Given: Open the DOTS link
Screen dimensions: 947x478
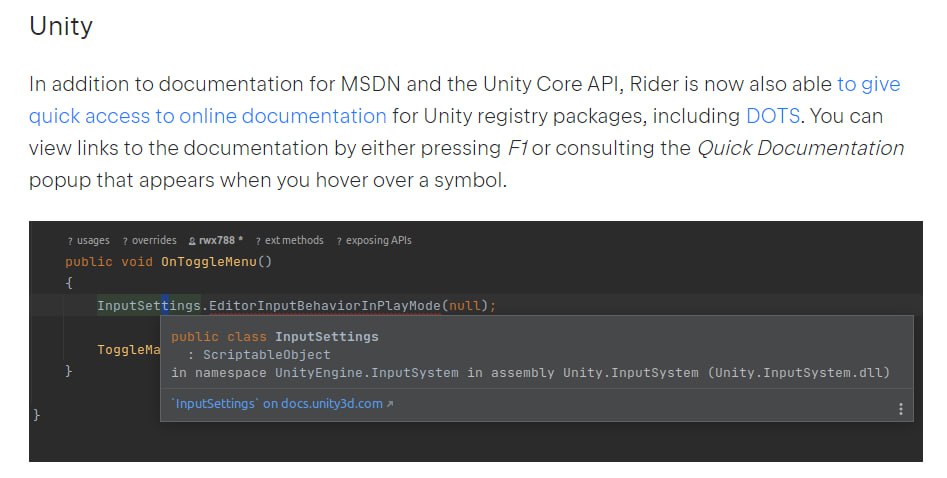Looking at the screenshot, I should click(773, 115).
